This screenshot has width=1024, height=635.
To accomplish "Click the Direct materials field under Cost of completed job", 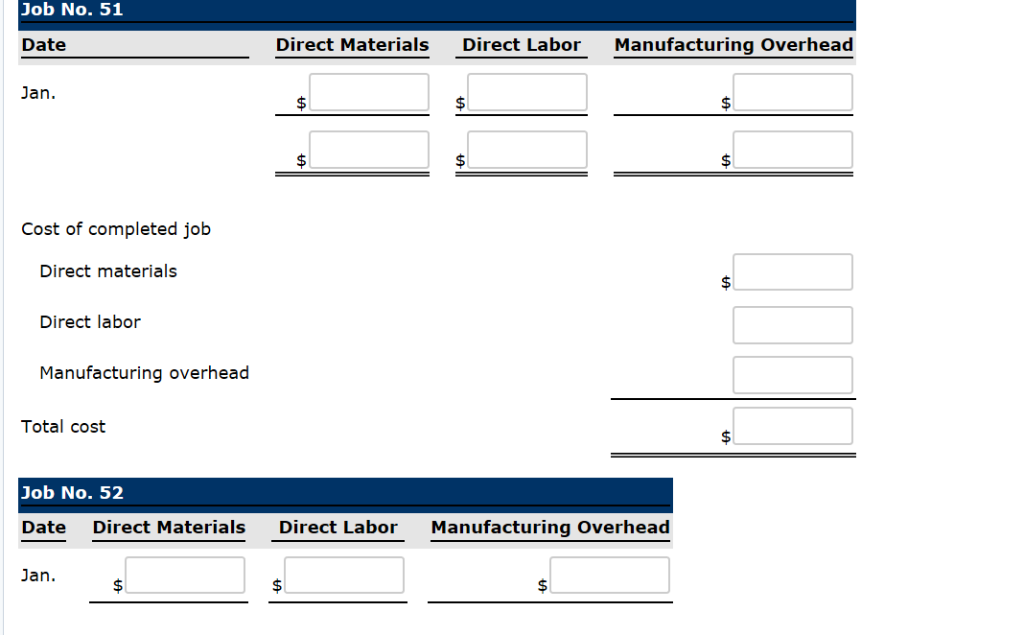I will [x=792, y=271].
